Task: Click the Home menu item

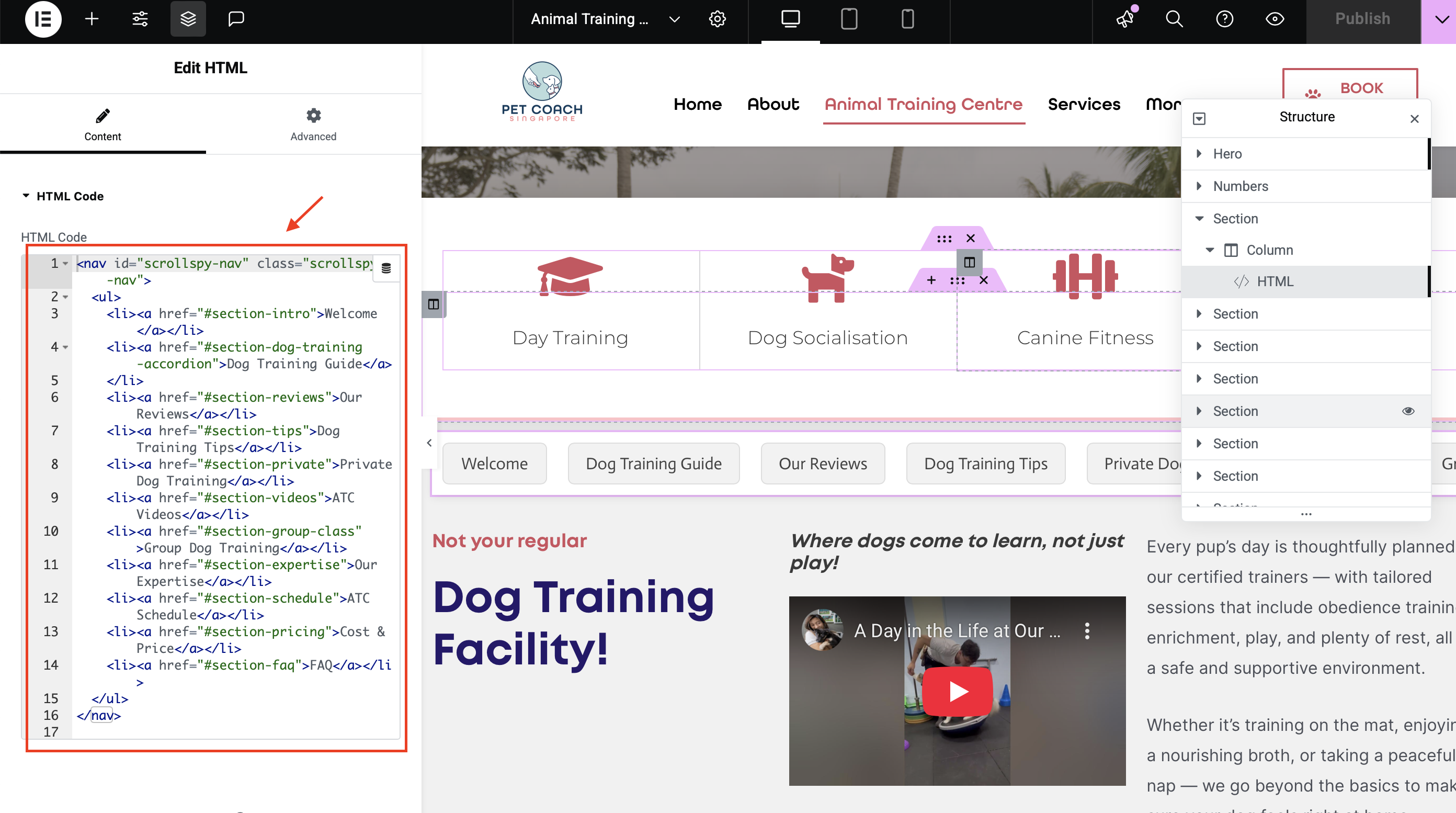Action: coord(698,105)
